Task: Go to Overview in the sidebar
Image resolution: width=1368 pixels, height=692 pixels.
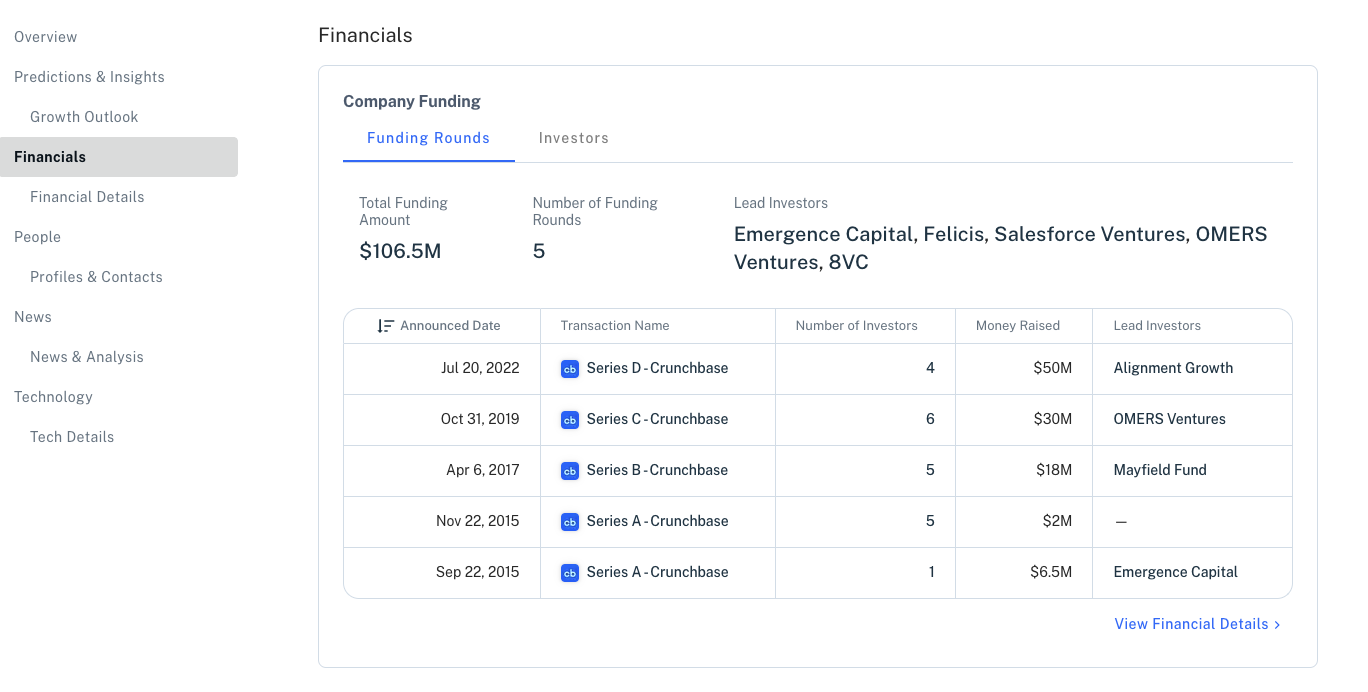Action: (x=46, y=37)
